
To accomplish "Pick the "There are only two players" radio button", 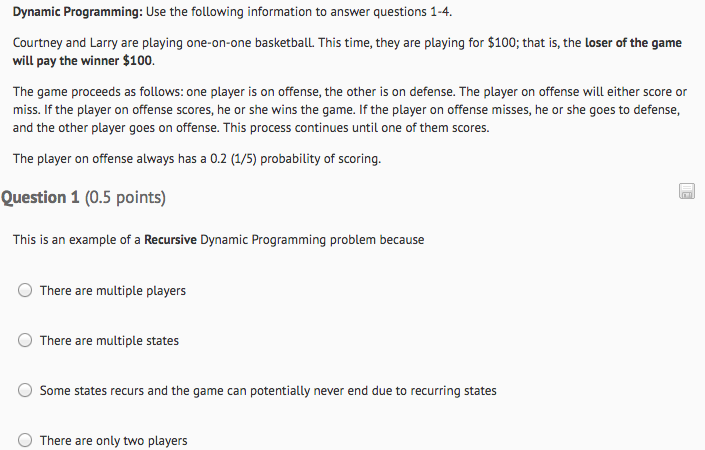I will click(x=25, y=440).
